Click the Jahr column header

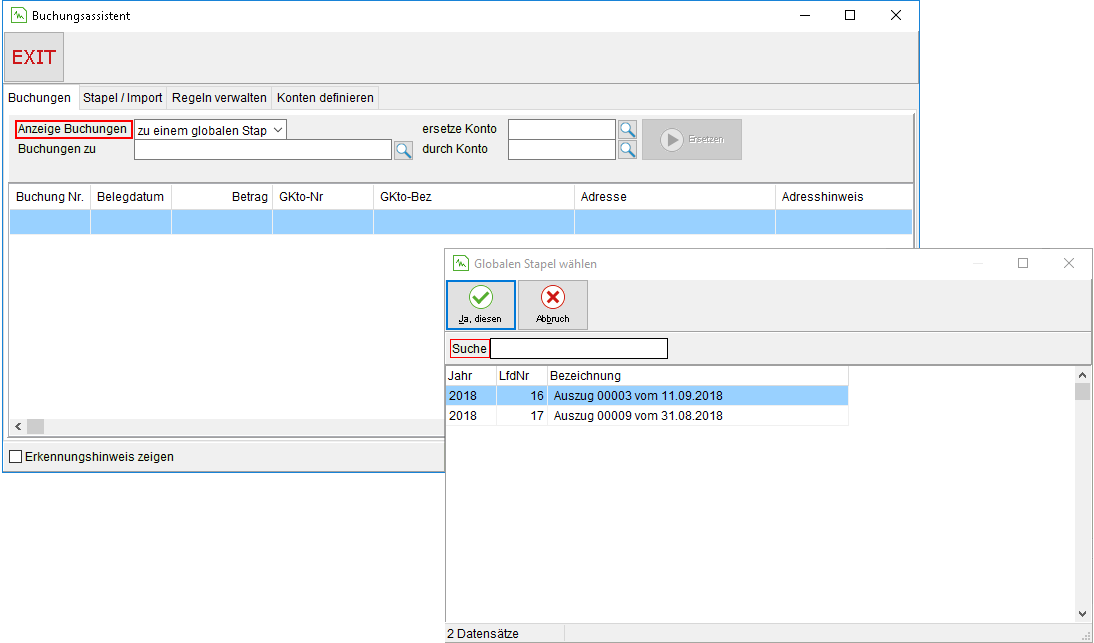[x=471, y=376]
